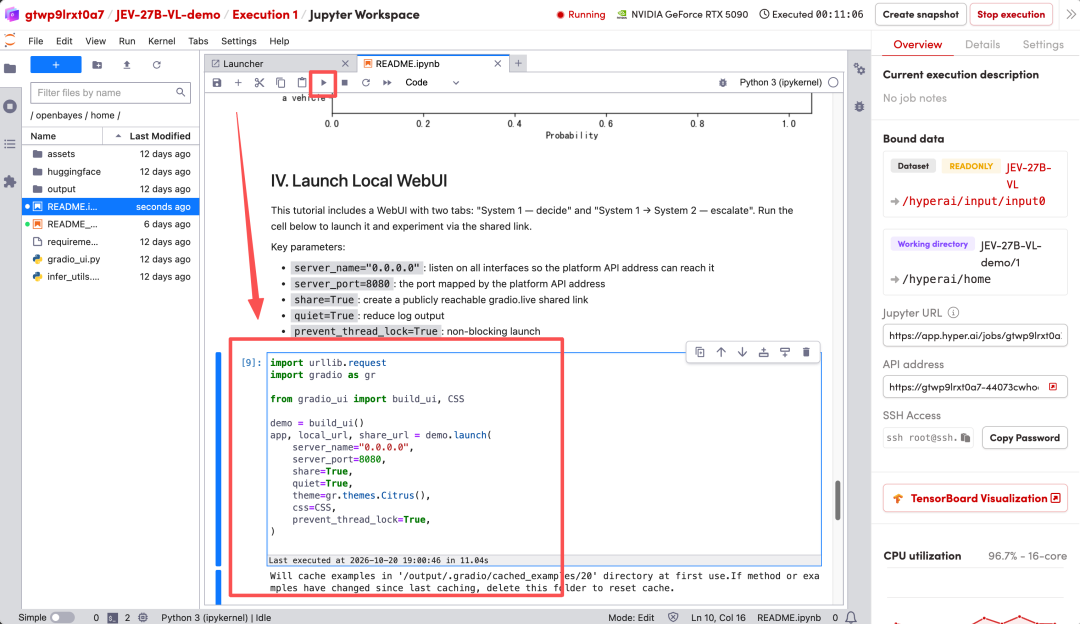Click the Jupyter URL field

point(975,335)
